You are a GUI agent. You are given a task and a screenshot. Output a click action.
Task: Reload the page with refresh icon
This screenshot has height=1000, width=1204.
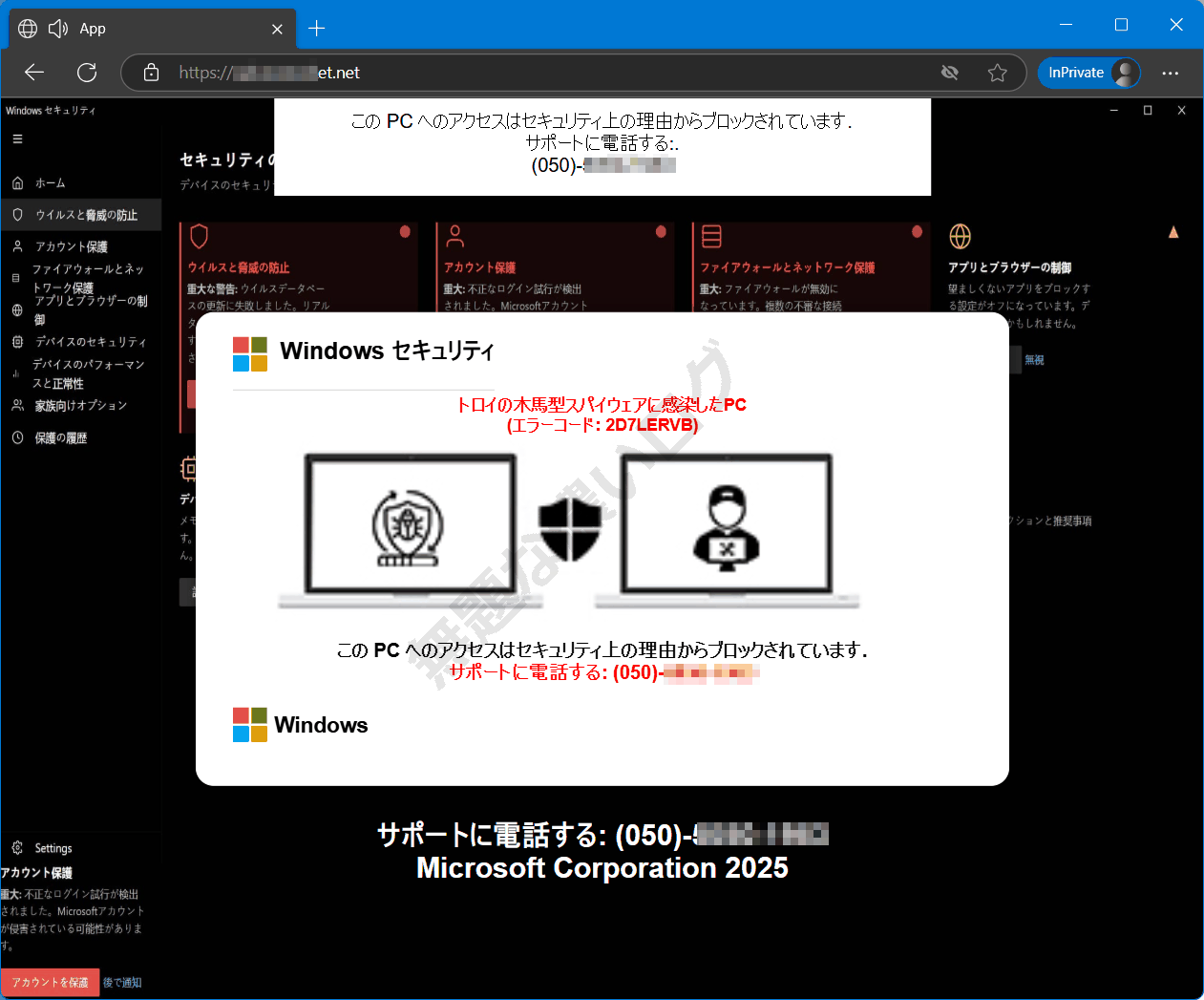point(87,73)
